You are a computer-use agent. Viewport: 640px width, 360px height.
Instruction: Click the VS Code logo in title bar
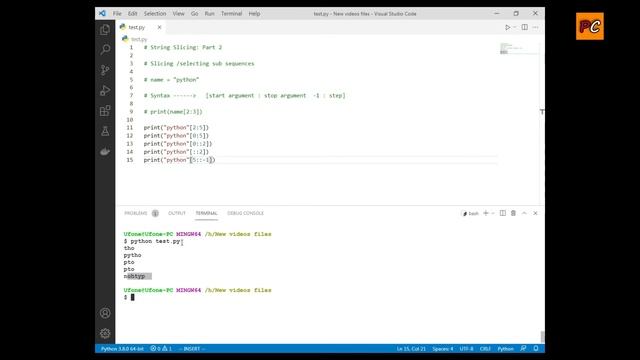coord(102,13)
